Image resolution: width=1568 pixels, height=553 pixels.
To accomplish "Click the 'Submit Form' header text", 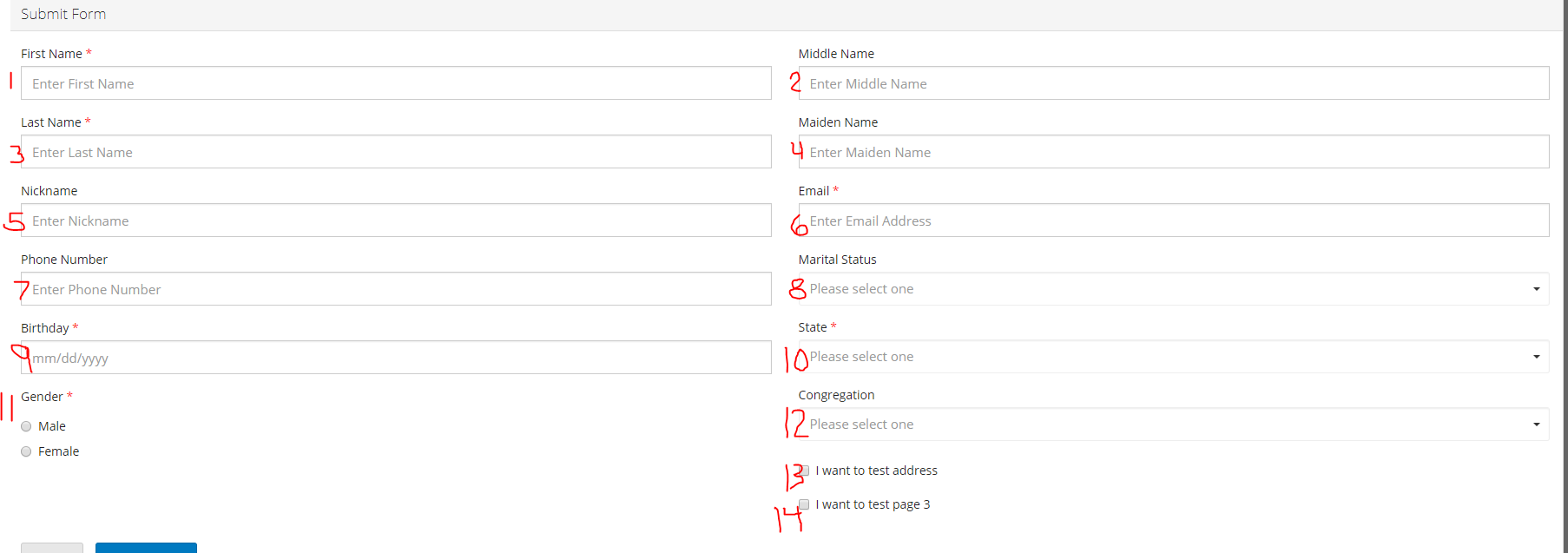I will (63, 14).
